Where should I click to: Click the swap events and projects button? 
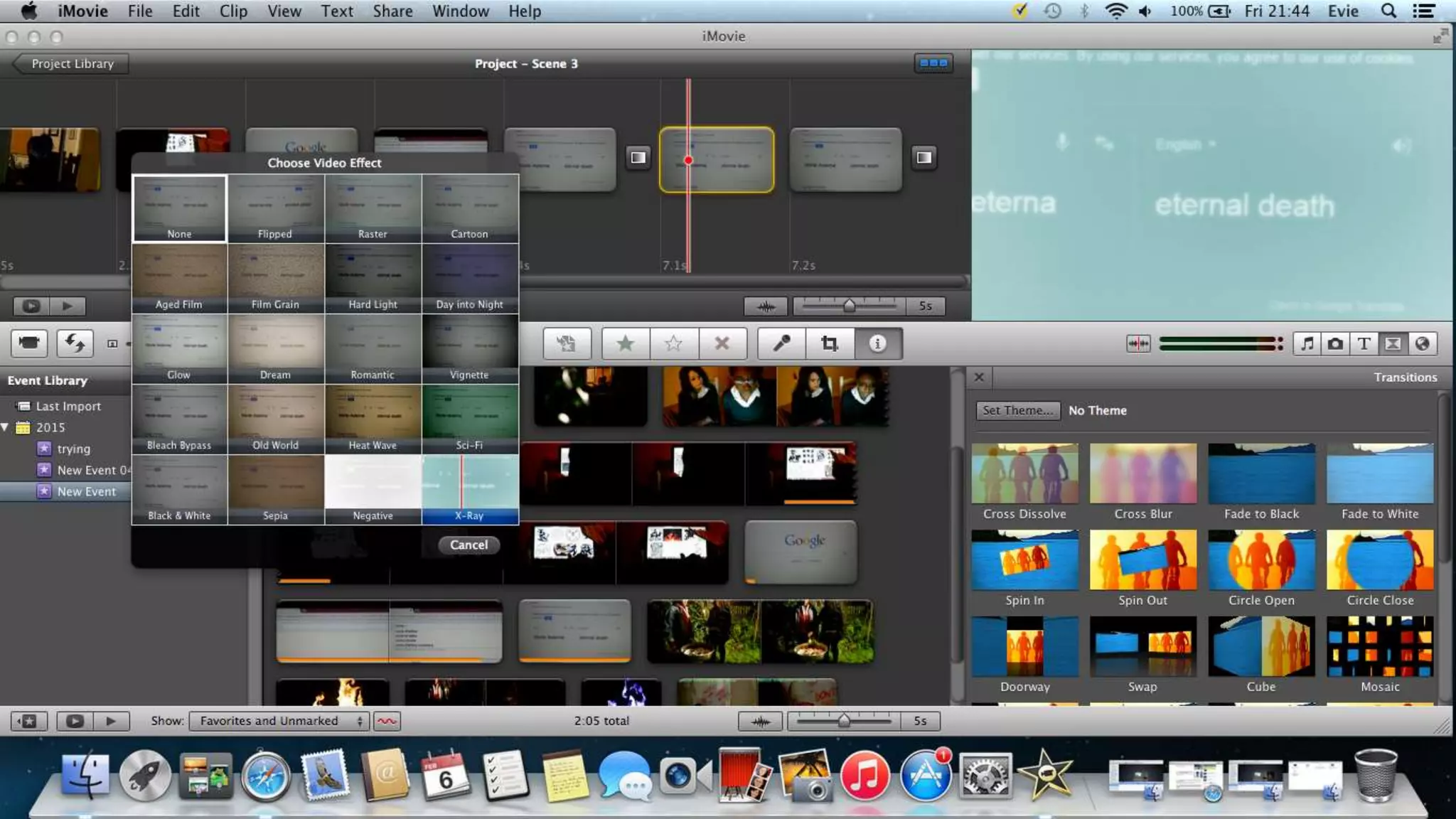point(75,343)
